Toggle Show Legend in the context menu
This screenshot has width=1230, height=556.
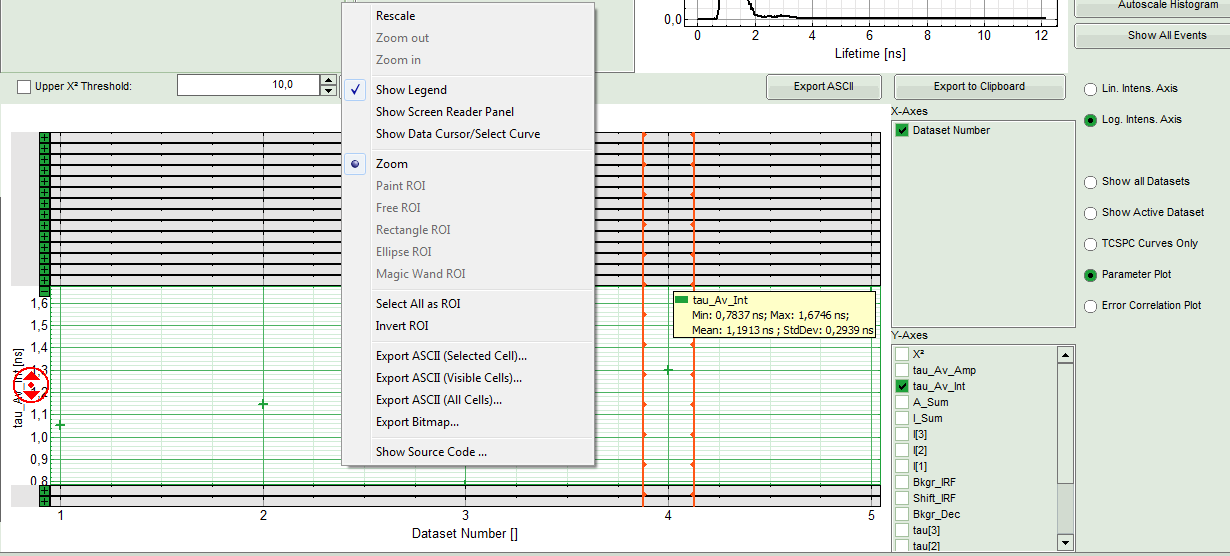tap(411, 90)
